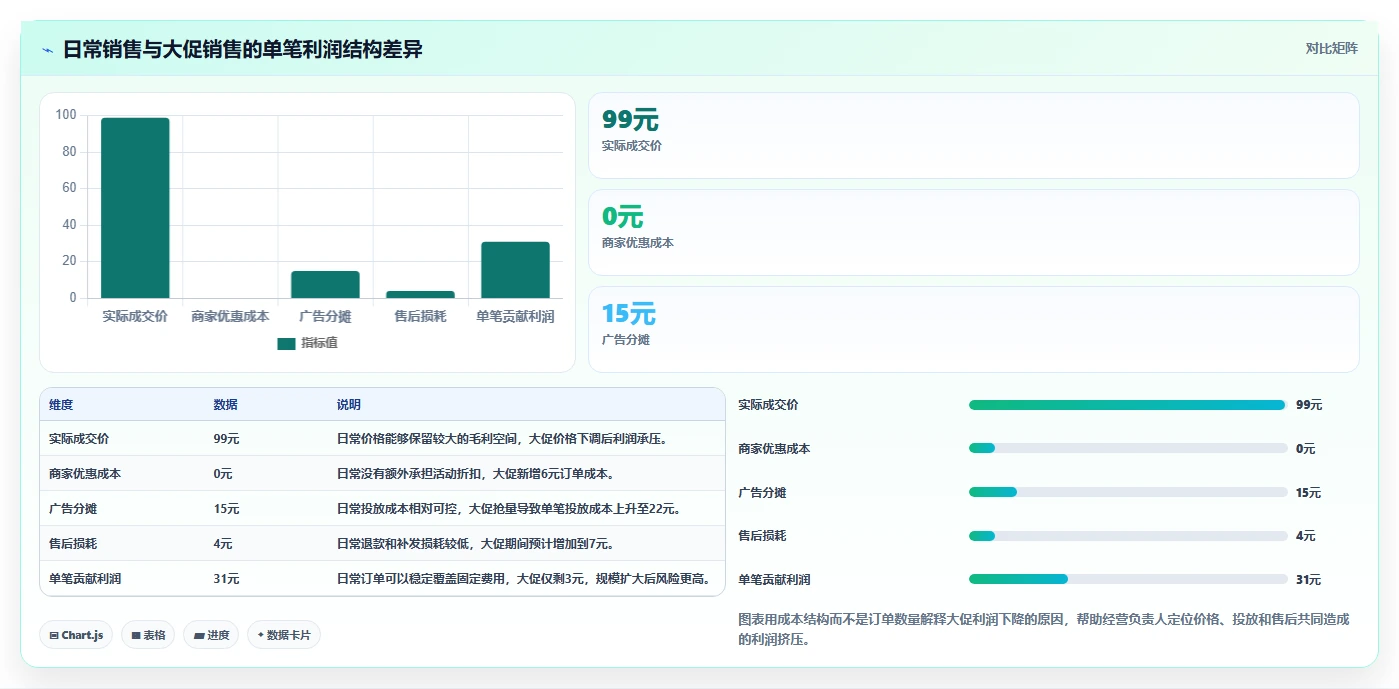Click the 广告分摊 table row label
1399x689 pixels.
73,508
